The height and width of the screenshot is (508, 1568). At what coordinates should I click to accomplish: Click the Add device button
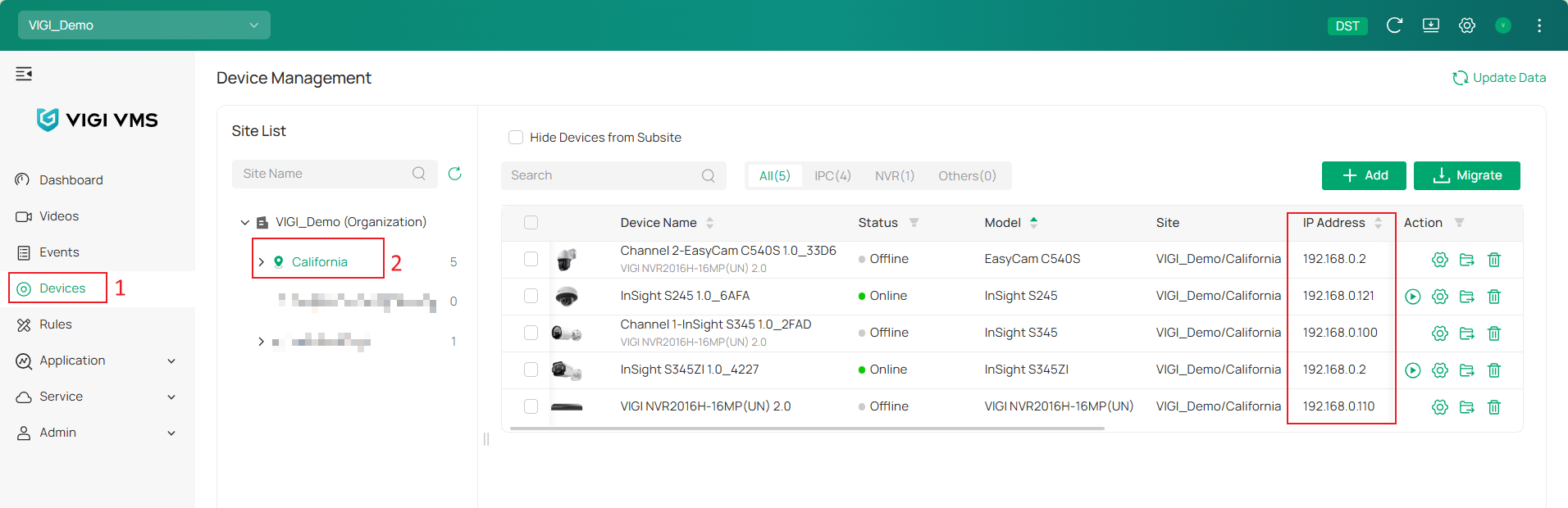click(1364, 175)
